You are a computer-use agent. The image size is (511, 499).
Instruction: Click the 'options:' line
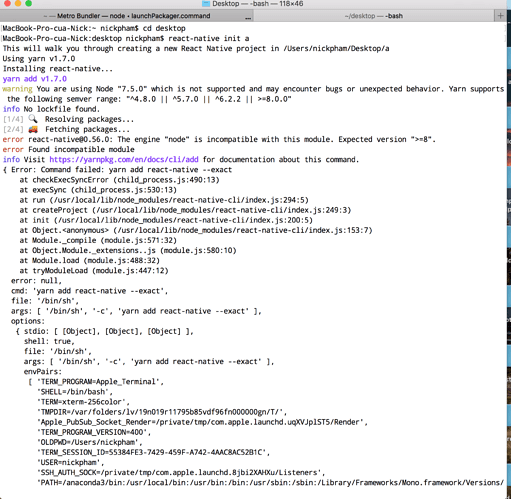pyautogui.click(x=28, y=321)
